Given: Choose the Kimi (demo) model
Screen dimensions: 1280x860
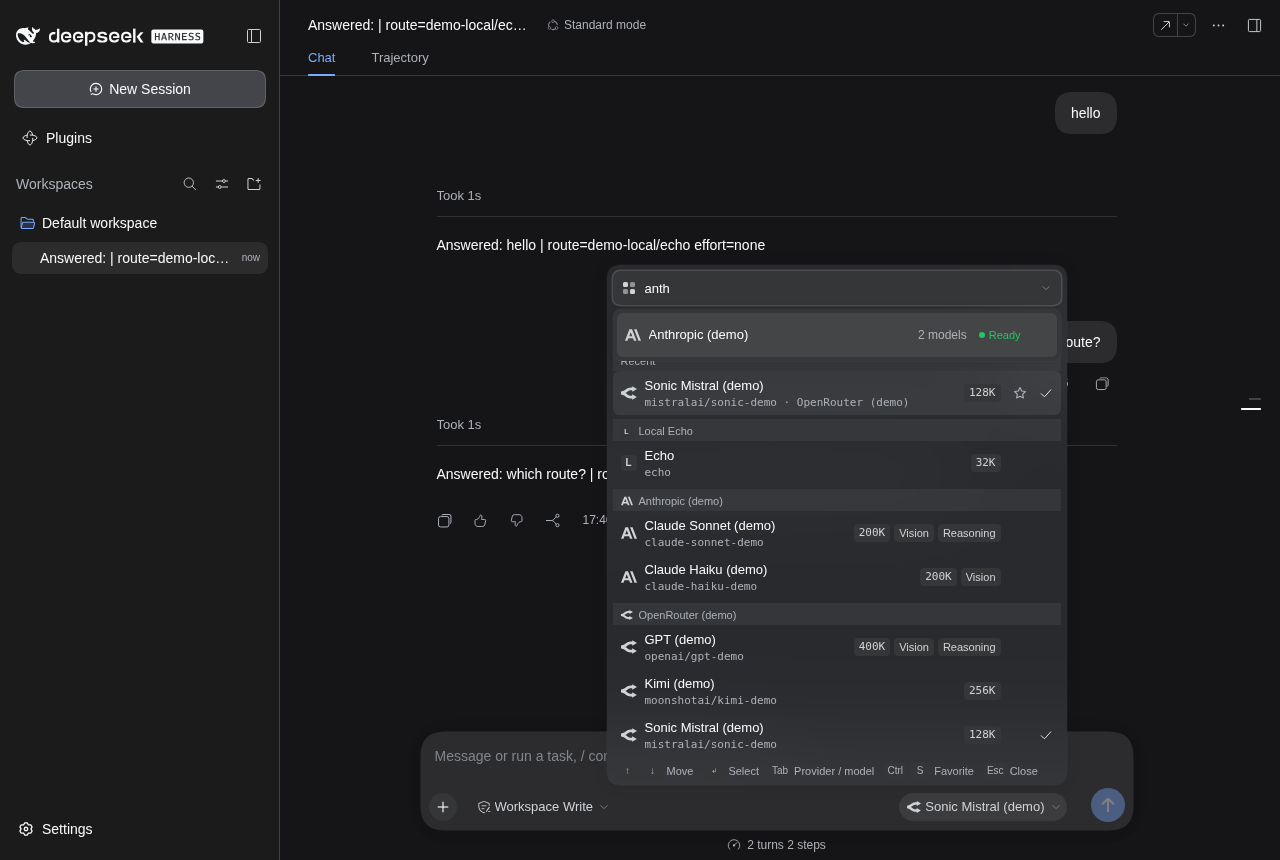Looking at the screenshot, I should click(x=837, y=691).
